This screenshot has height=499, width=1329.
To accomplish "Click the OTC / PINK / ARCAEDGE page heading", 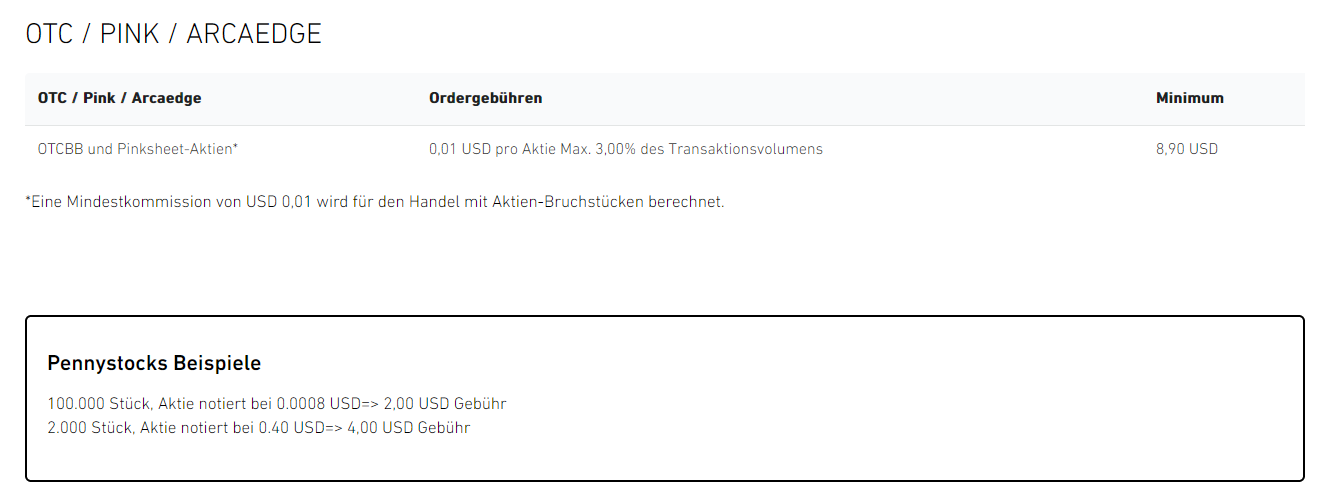I will (x=173, y=34).
